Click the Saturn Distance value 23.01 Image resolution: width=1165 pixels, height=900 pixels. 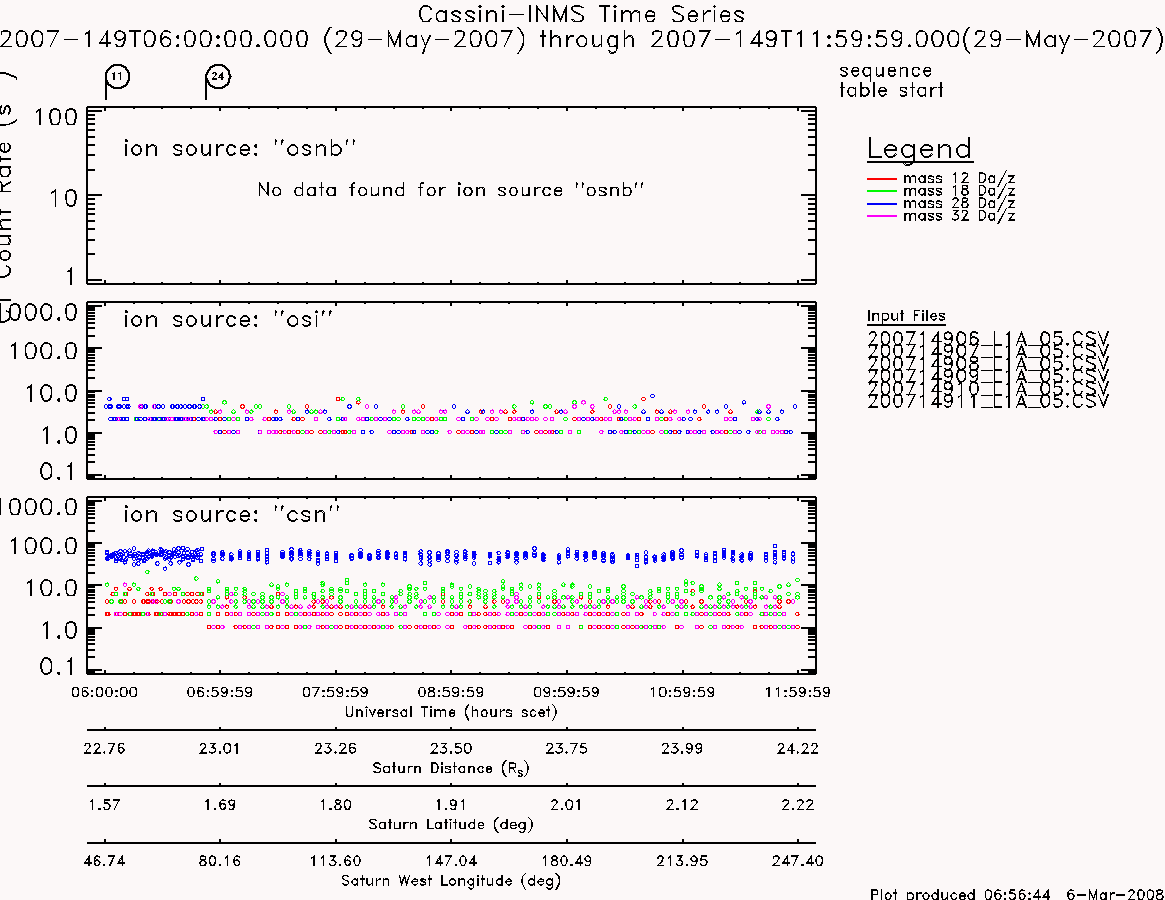pyautogui.click(x=219, y=748)
